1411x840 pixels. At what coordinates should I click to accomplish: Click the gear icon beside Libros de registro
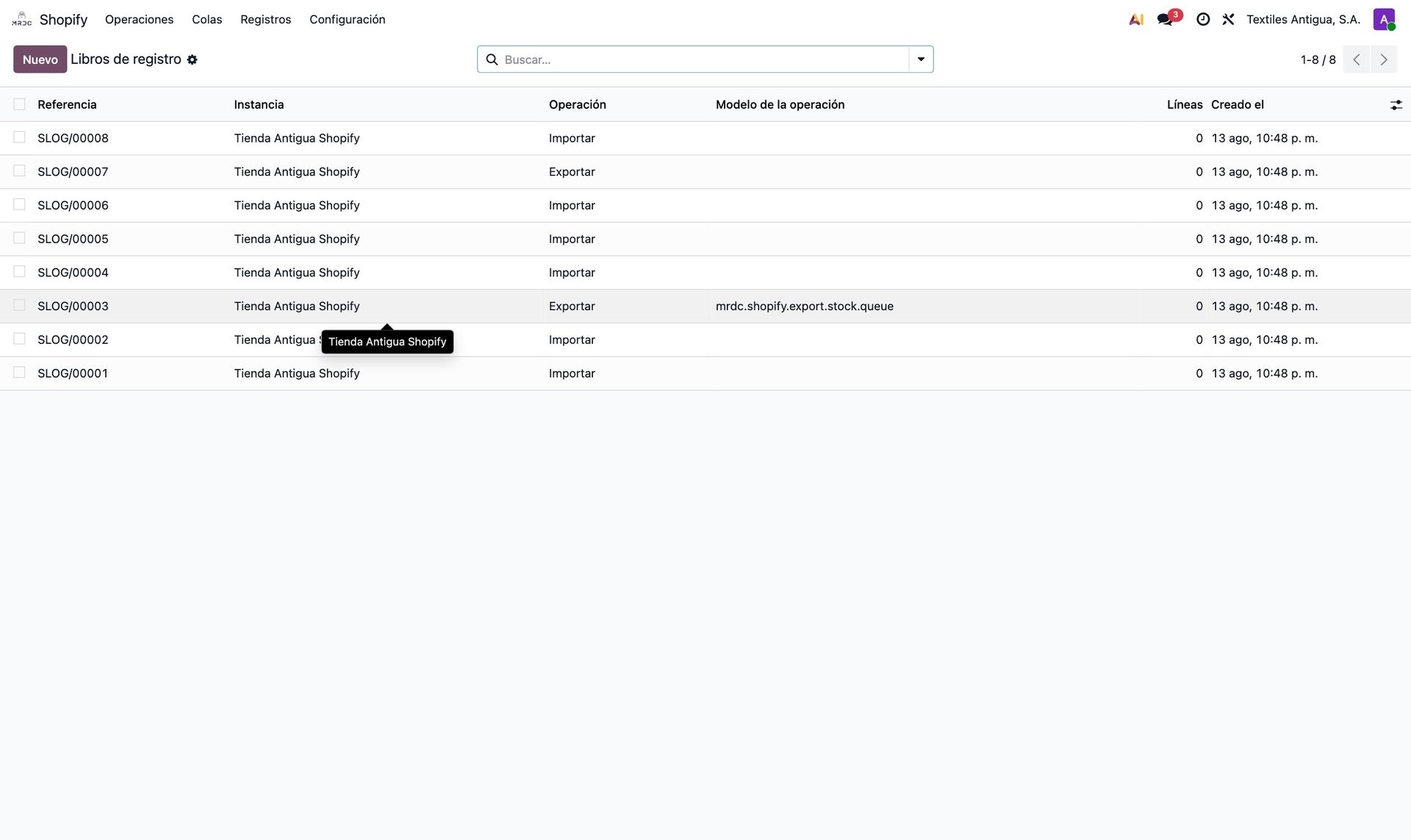(x=192, y=60)
